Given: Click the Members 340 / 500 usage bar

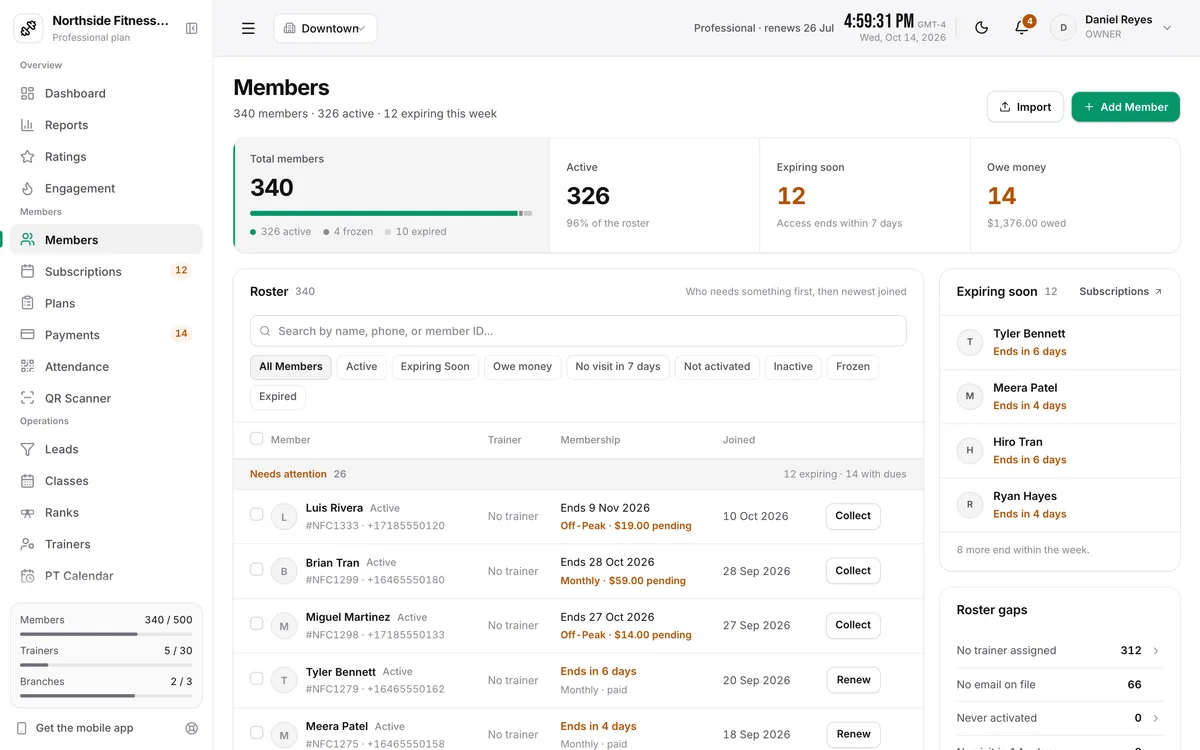Looking at the screenshot, I should 106,634.
